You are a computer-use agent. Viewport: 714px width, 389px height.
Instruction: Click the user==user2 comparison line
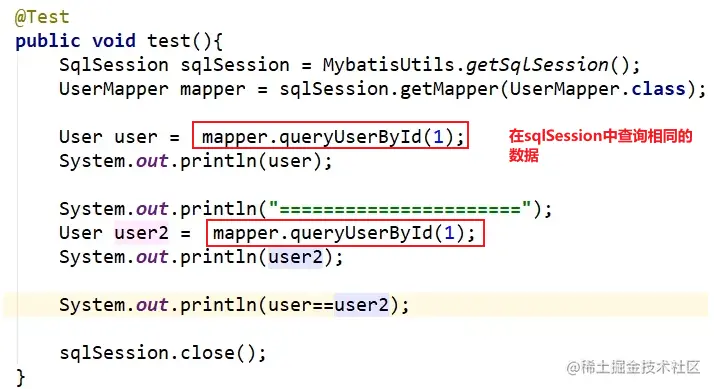235,305
